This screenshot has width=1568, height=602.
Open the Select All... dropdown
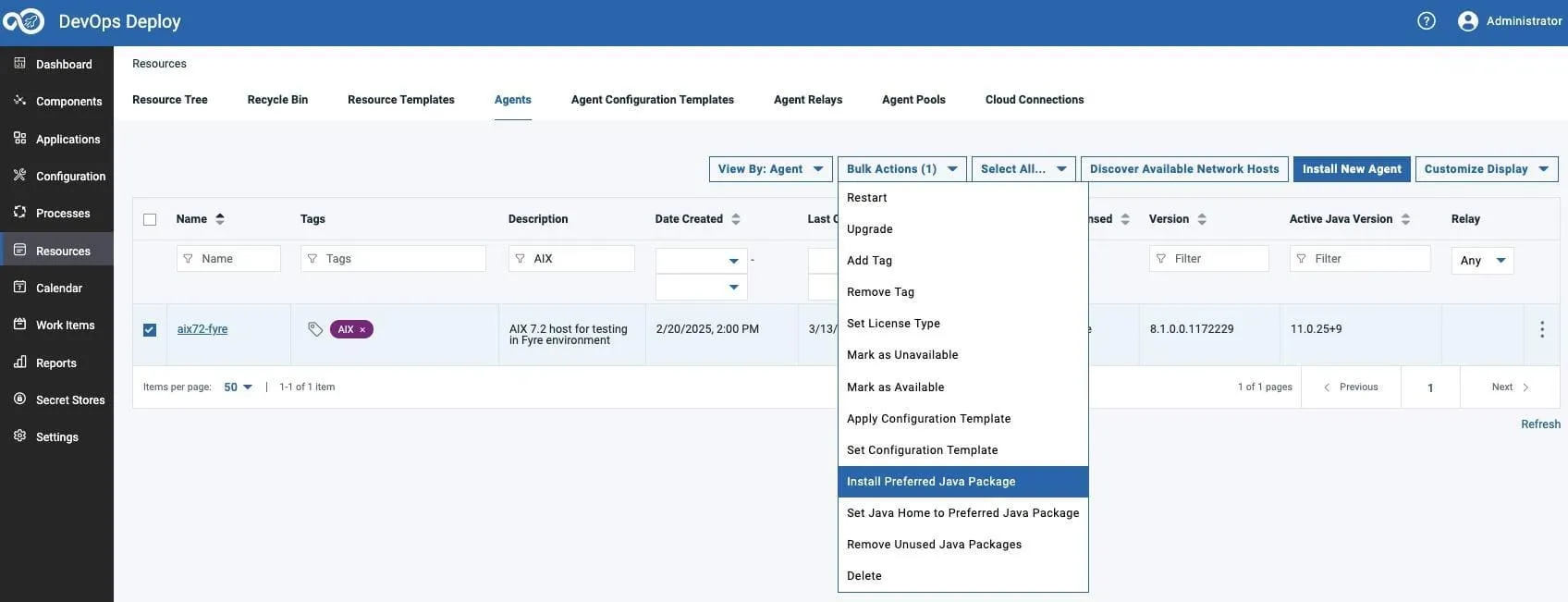(1023, 169)
